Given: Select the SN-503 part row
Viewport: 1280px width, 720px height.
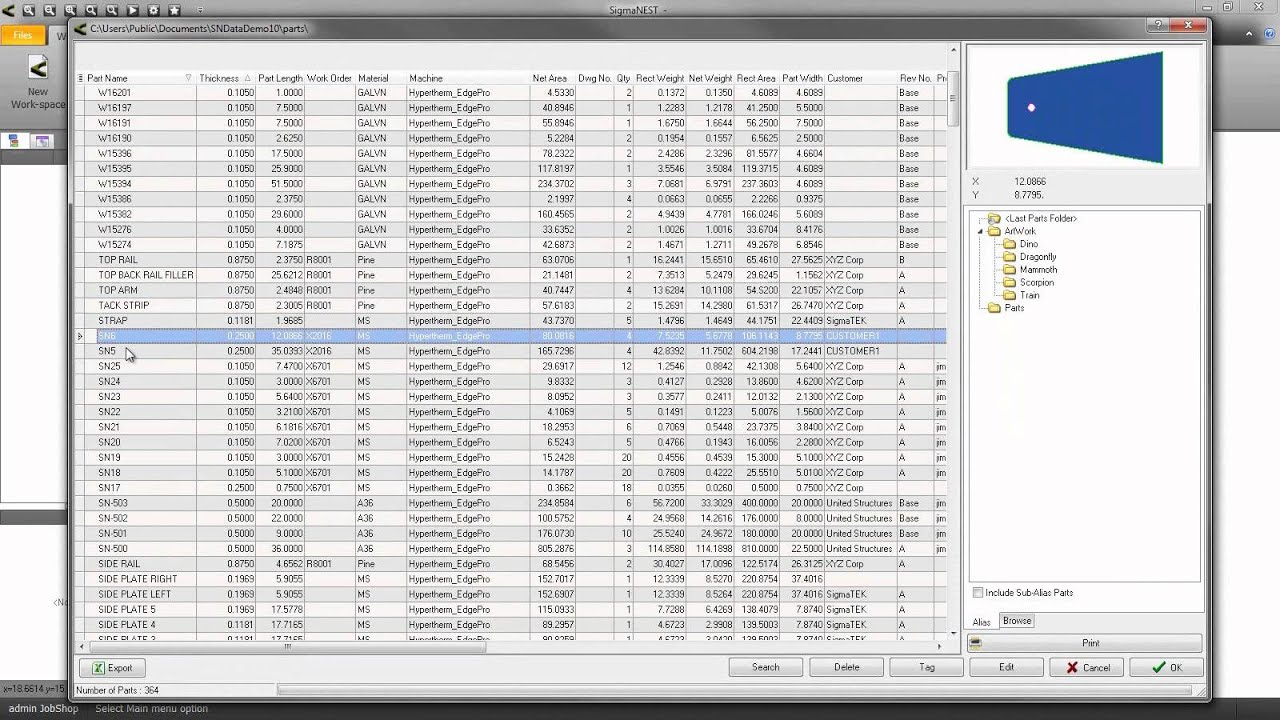Looking at the screenshot, I should (x=510, y=503).
